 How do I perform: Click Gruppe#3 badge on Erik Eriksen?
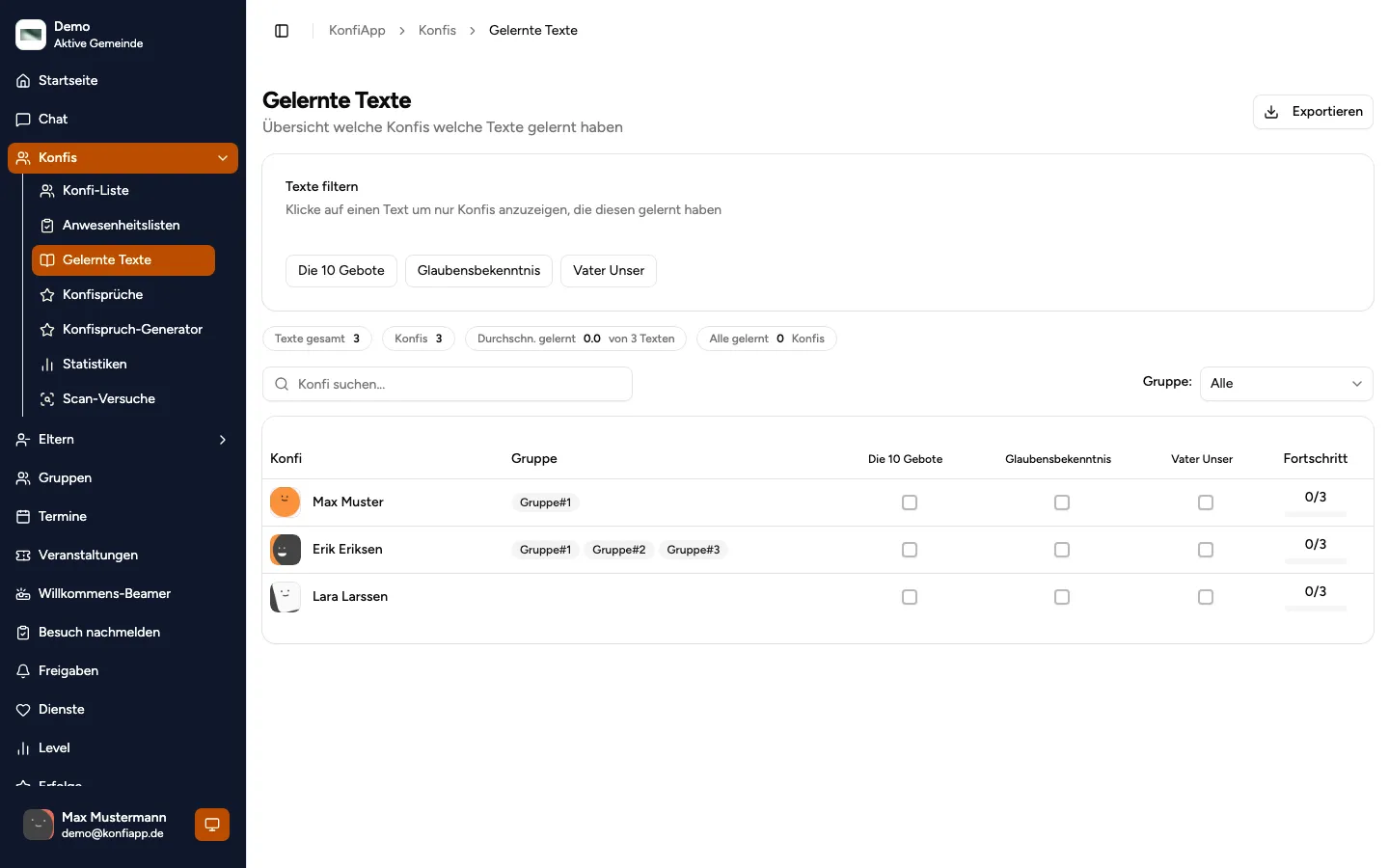click(694, 550)
